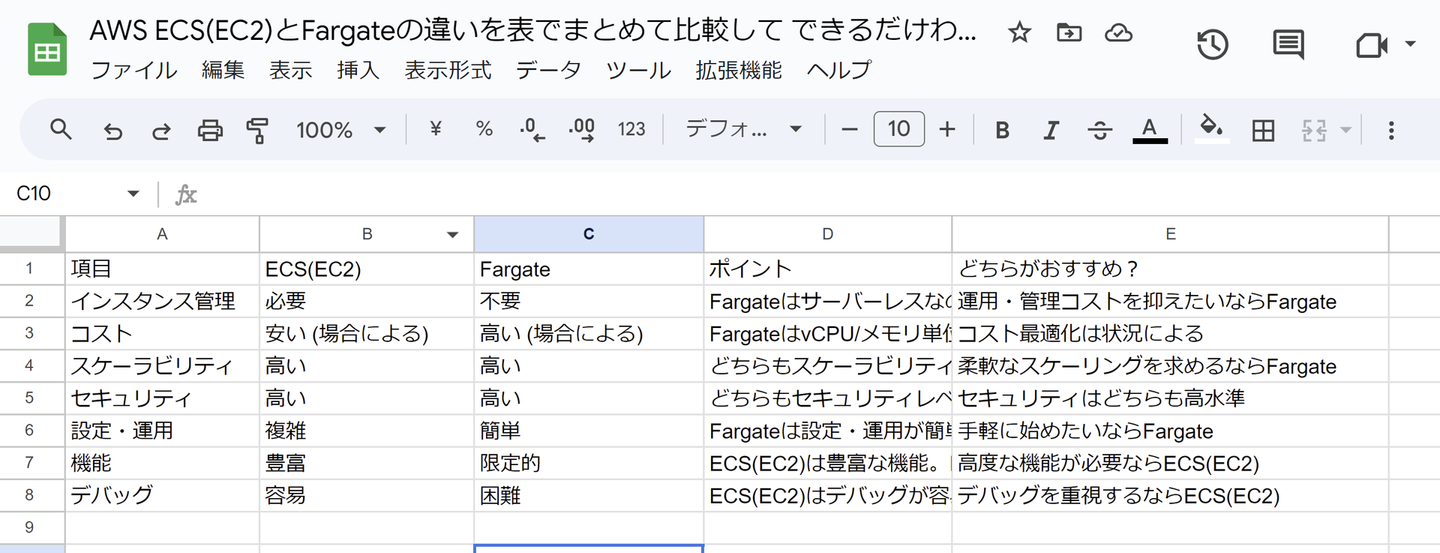Decrease decimal places
1440x553 pixels.
click(x=532, y=129)
